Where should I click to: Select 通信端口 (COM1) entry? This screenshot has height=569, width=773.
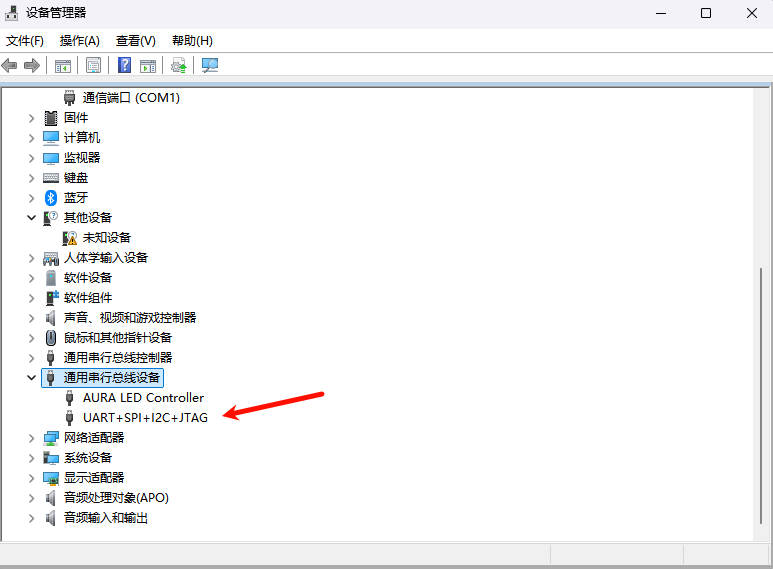coord(131,98)
